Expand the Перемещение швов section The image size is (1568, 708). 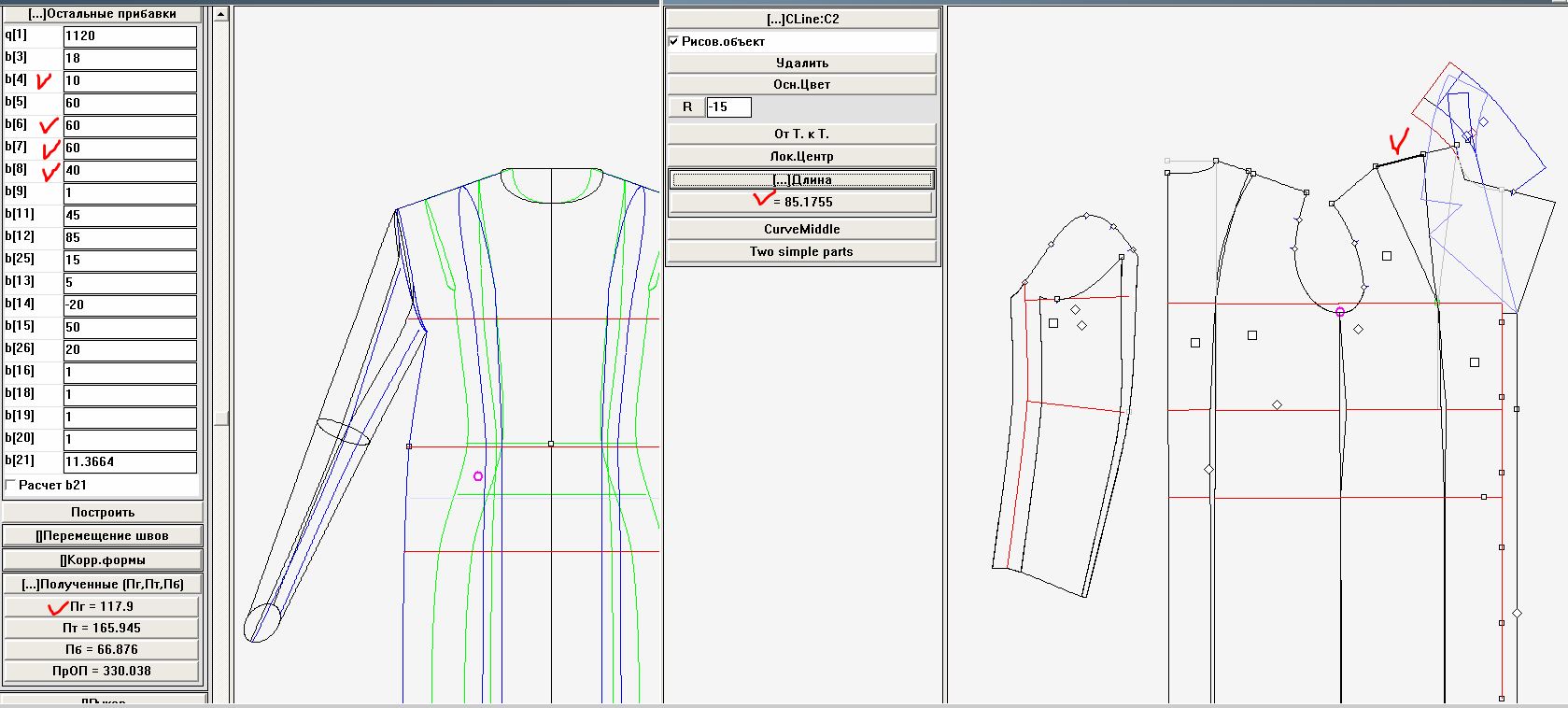point(102,536)
